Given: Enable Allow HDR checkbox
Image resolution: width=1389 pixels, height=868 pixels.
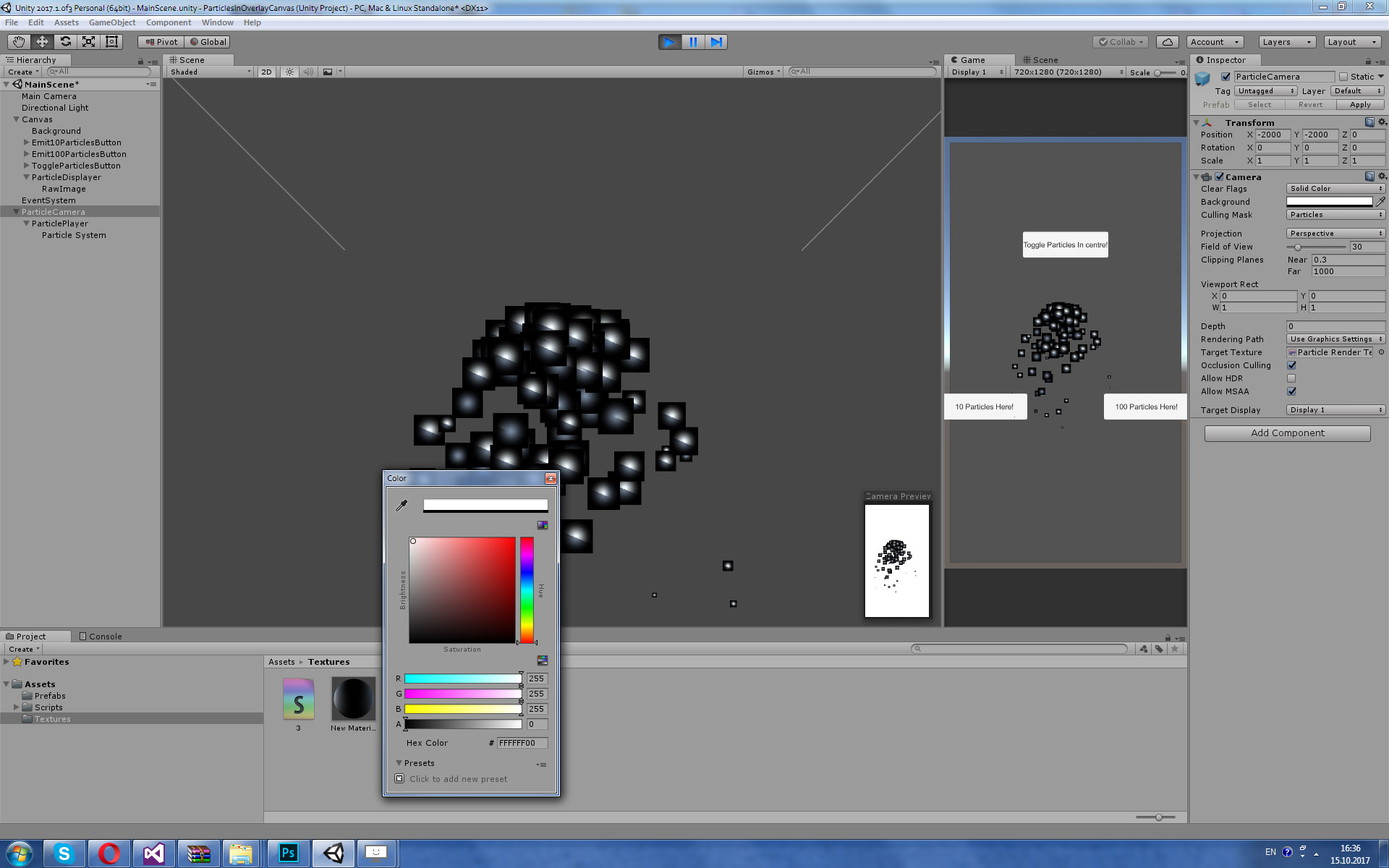Looking at the screenshot, I should pos(1291,378).
